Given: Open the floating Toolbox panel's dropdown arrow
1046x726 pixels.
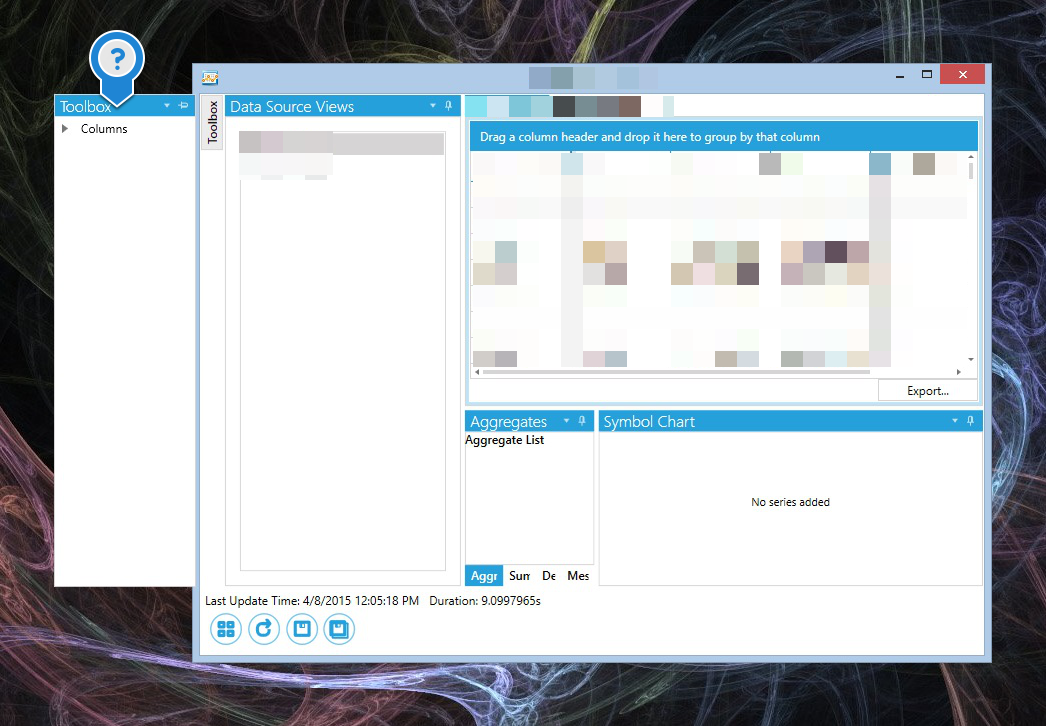Looking at the screenshot, I should [167, 105].
